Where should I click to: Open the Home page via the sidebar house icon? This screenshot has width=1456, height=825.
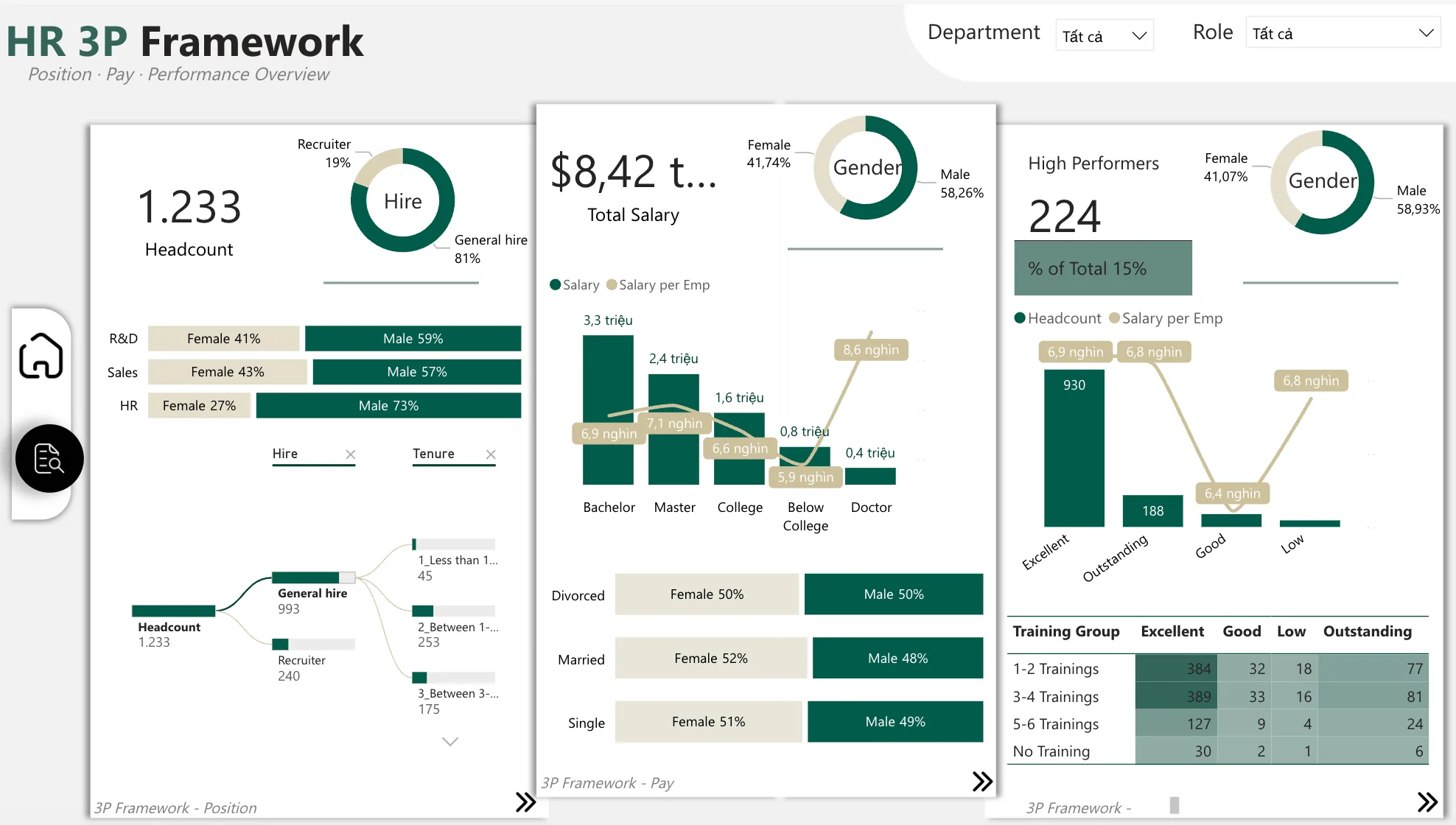pyautogui.click(x=42, y=356)
